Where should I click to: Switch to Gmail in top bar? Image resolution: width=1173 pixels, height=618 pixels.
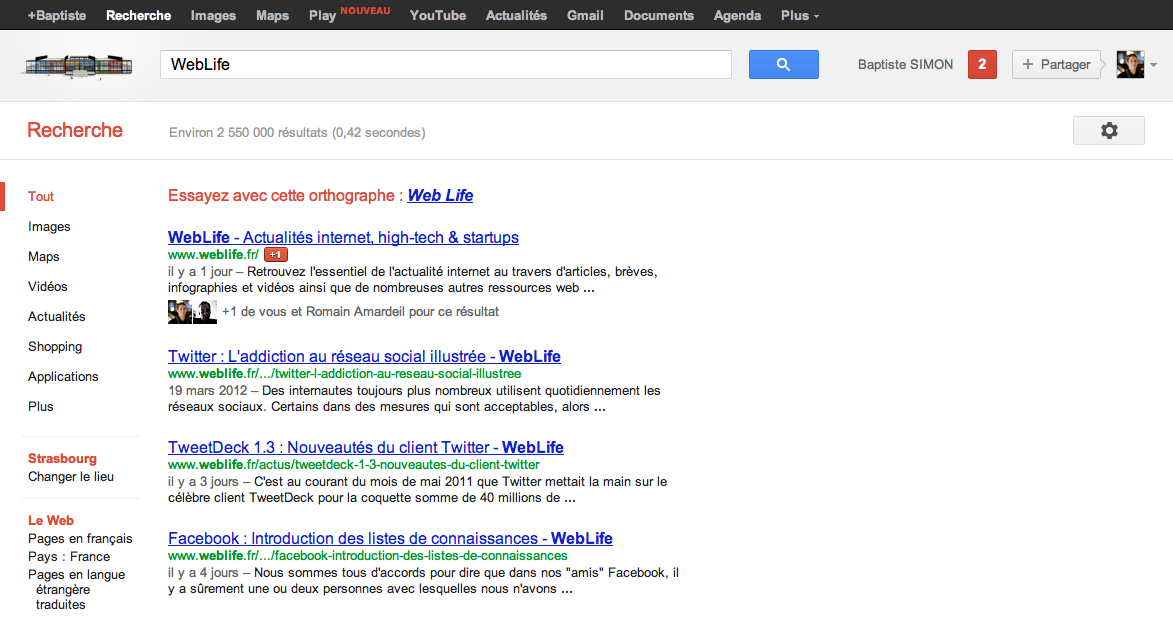[x=584, y=15]
